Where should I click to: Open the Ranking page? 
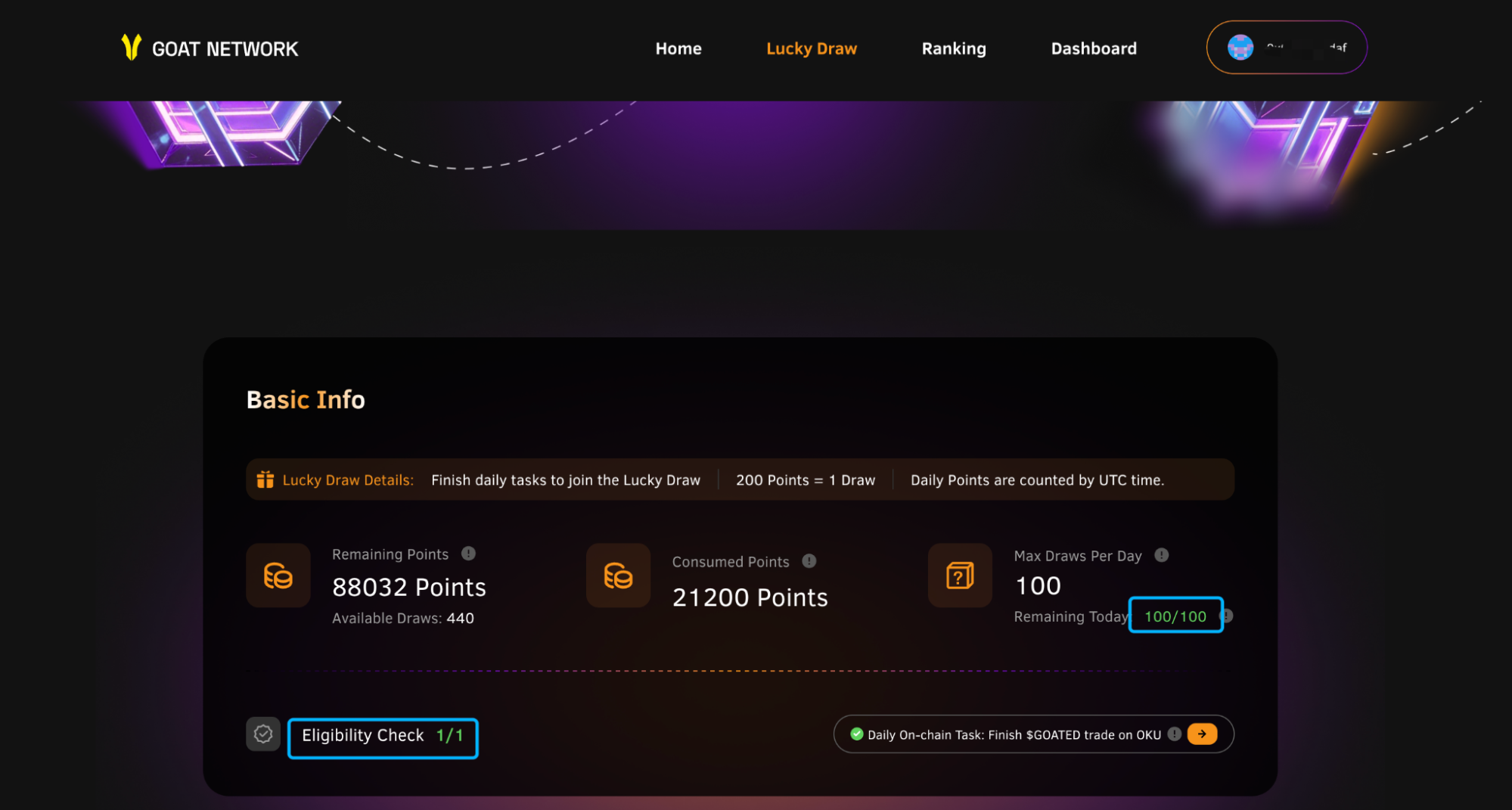pyautogui.click(x=953, y=48)
